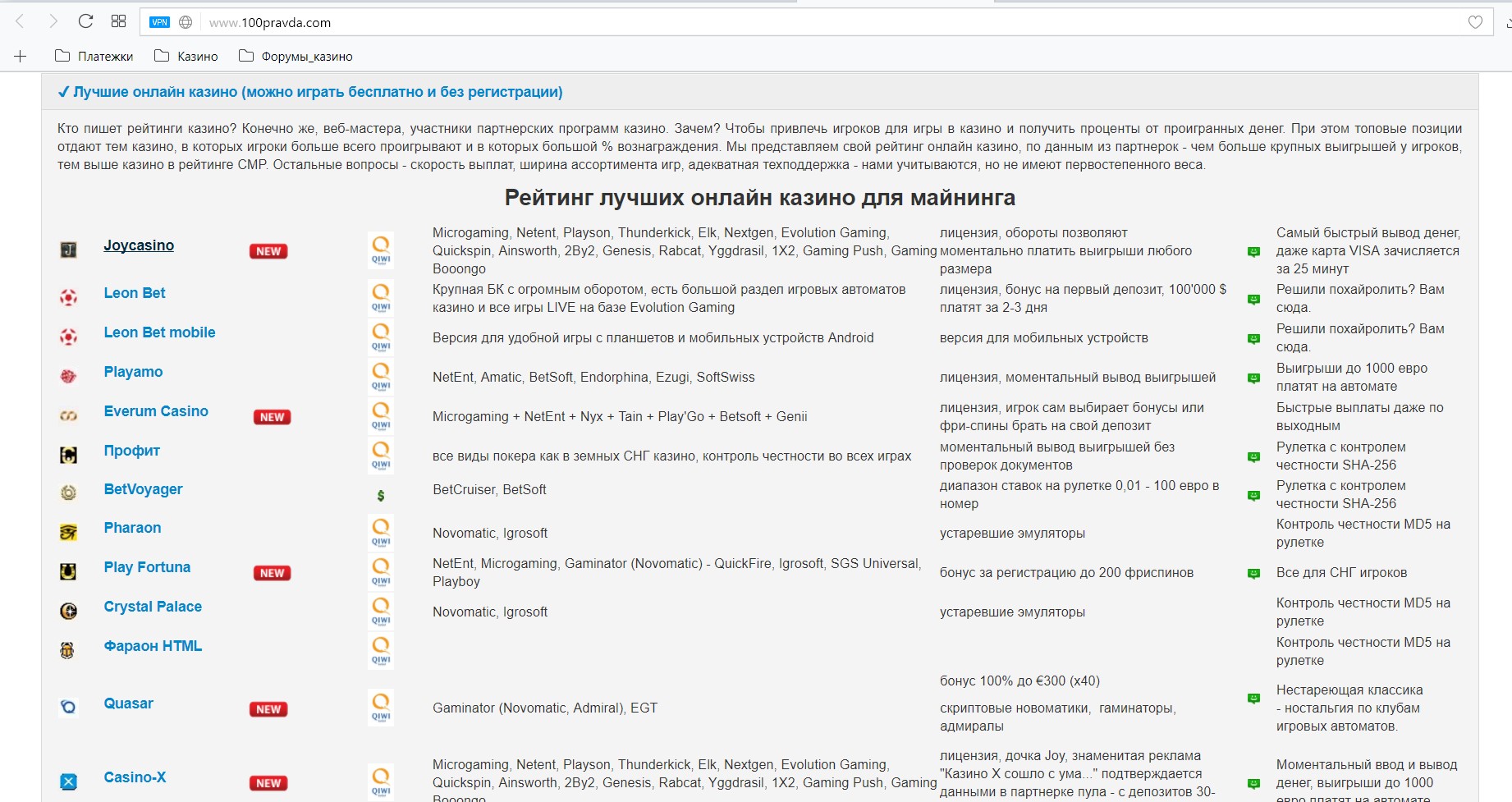Open the Фараон HTML link
This screenshot has height=802, width=1512.
[153, 646]
